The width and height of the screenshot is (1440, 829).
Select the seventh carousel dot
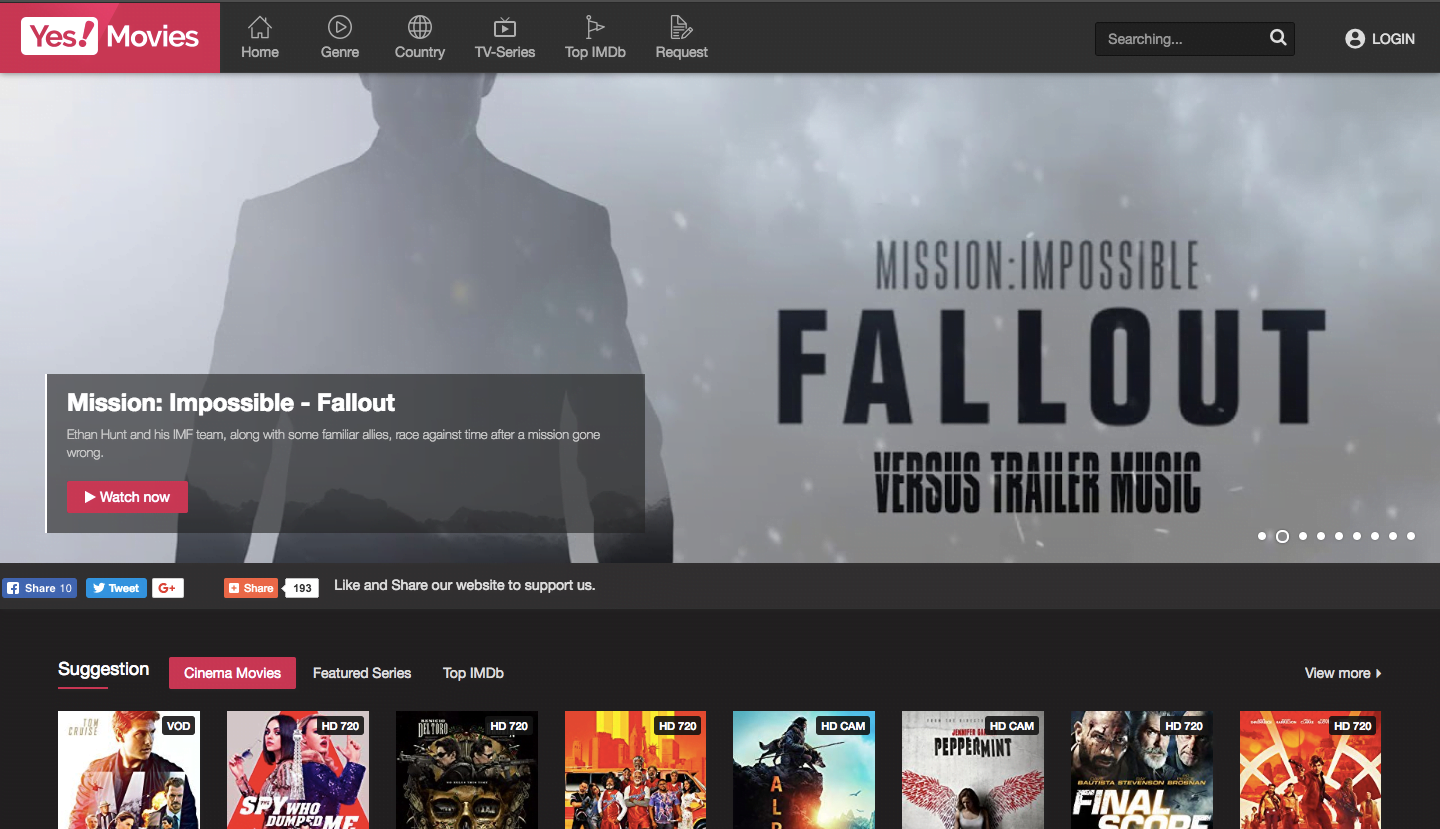tap(1375, 536)
